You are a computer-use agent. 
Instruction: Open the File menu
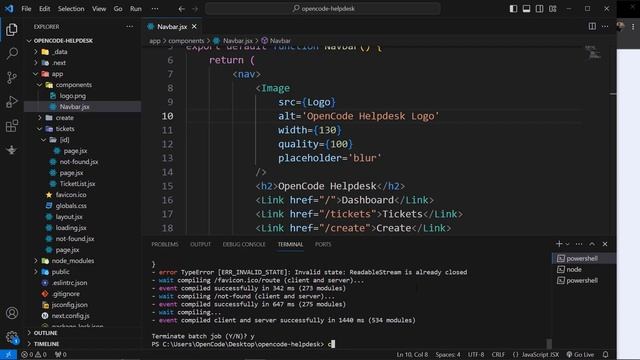coord(26,9)
